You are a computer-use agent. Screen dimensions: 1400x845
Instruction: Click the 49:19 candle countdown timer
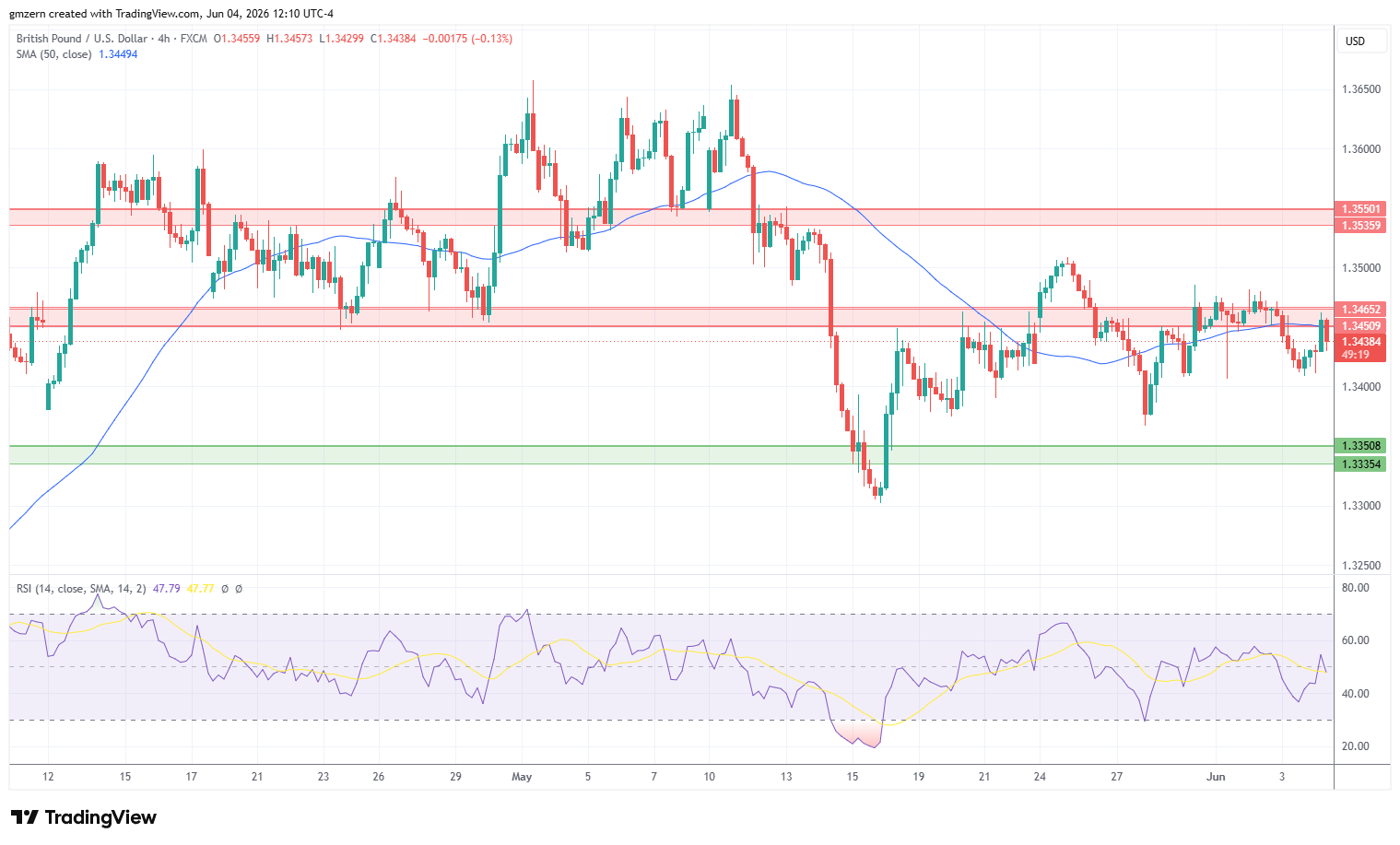pyautogui.click(x=1354, y=355)
